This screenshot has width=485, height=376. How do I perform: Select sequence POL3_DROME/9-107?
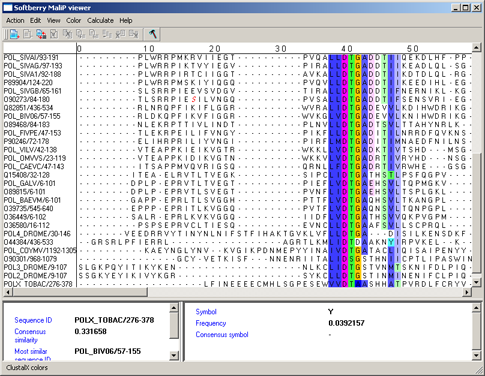35,267
